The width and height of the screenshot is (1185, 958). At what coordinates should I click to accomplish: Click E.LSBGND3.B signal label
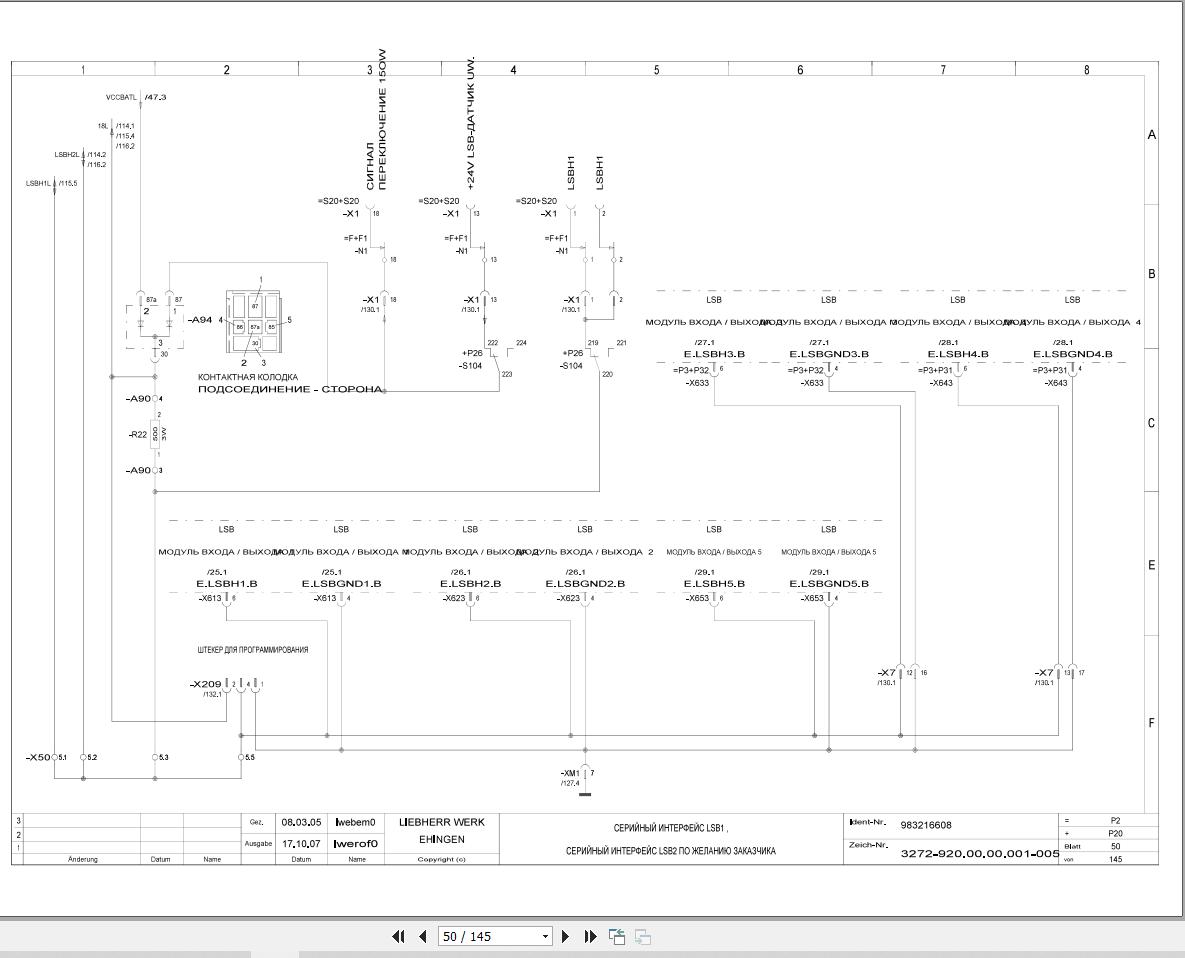coord(829,354)
